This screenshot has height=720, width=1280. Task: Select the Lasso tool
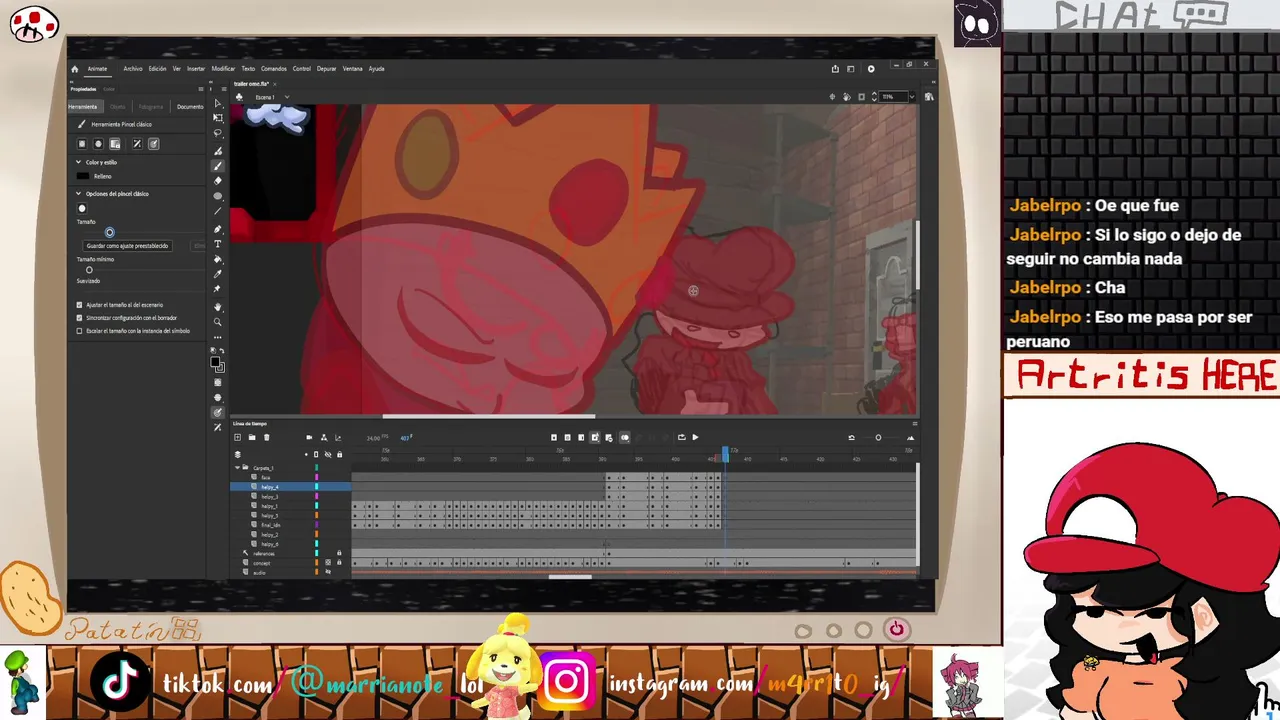218,133
